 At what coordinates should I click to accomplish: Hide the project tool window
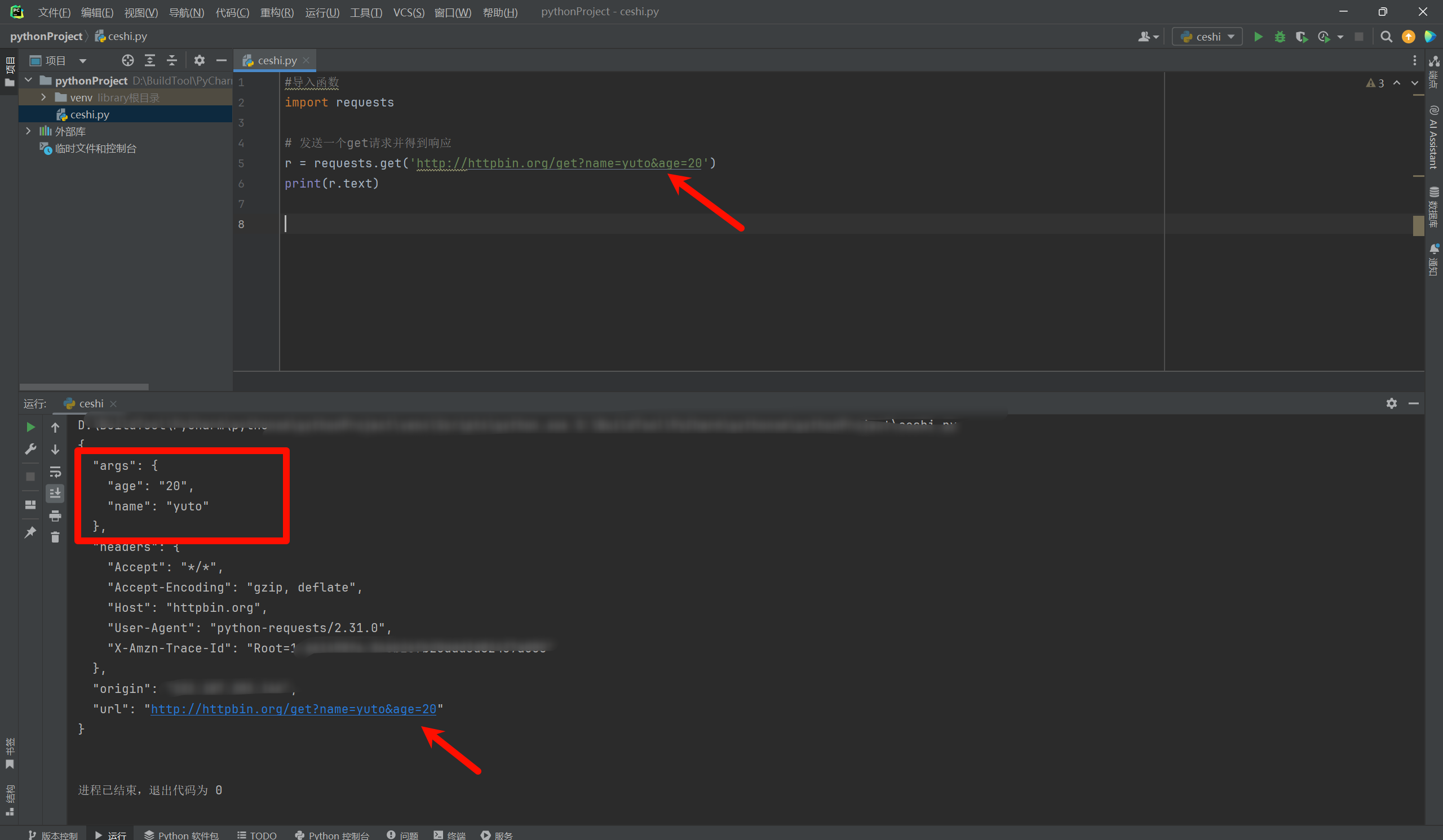tap(221, 60)
